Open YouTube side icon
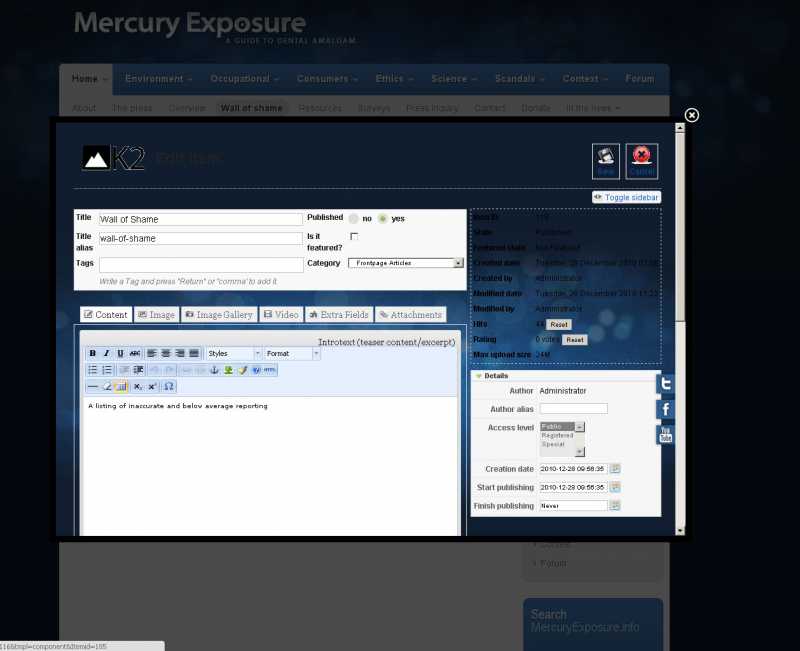Viewport: 800px width, 651px height. (665, 435)
